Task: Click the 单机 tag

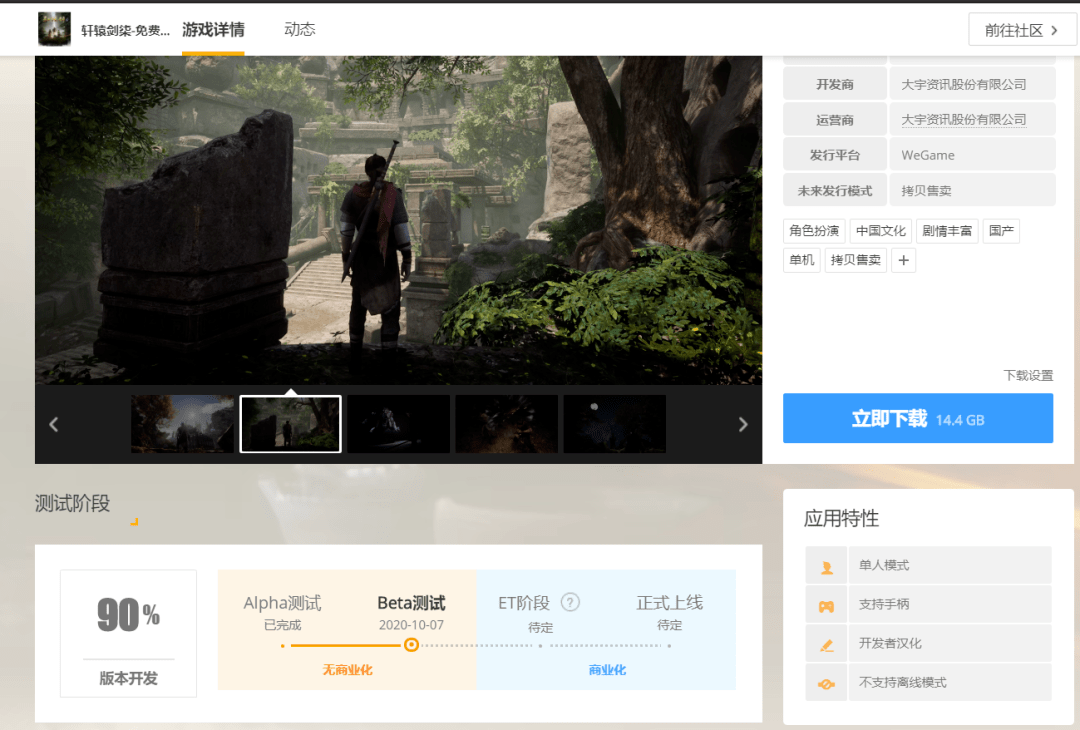Action: click(802, 260)
